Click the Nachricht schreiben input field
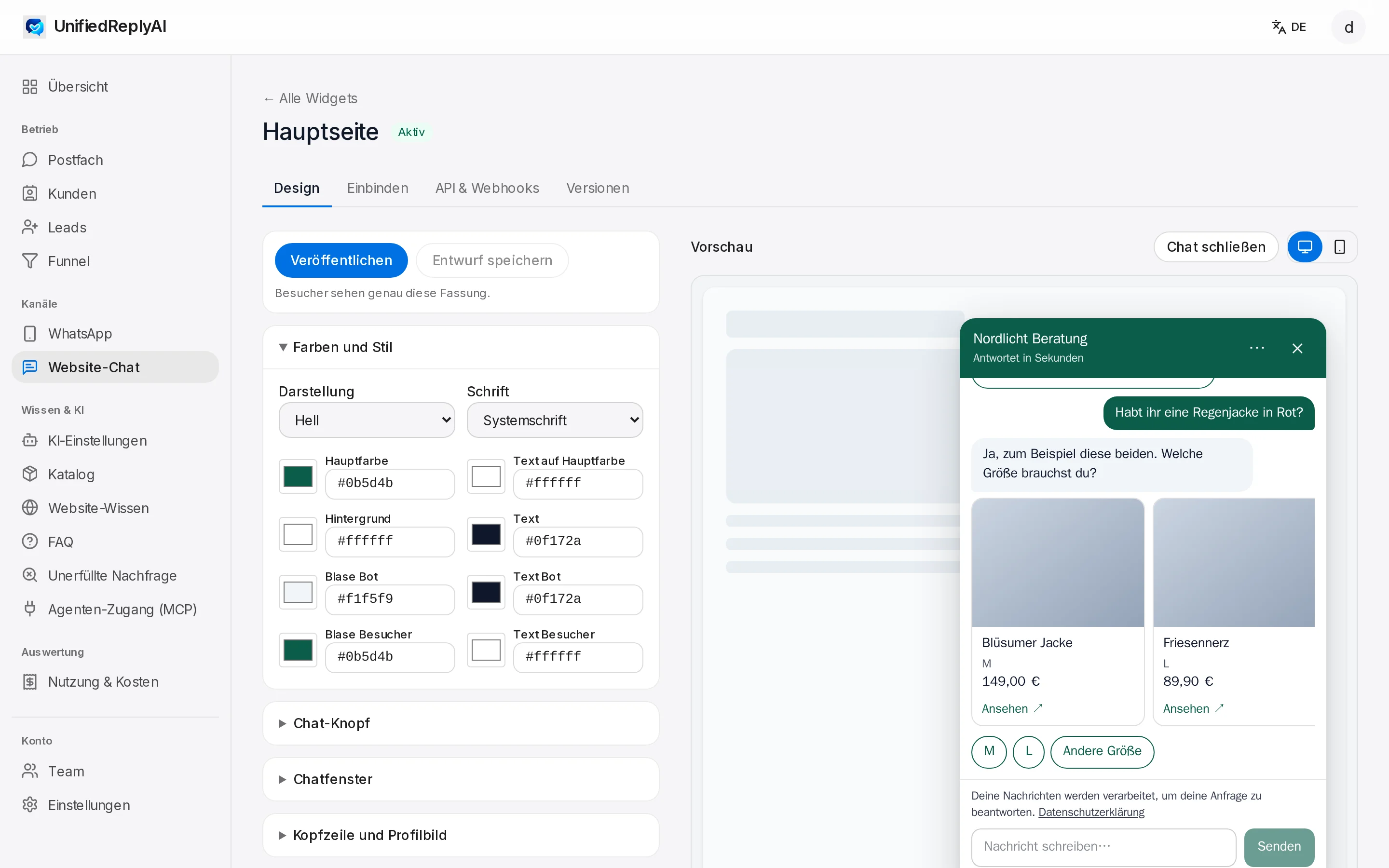1389x868 pixels. tap(1103, 847)
